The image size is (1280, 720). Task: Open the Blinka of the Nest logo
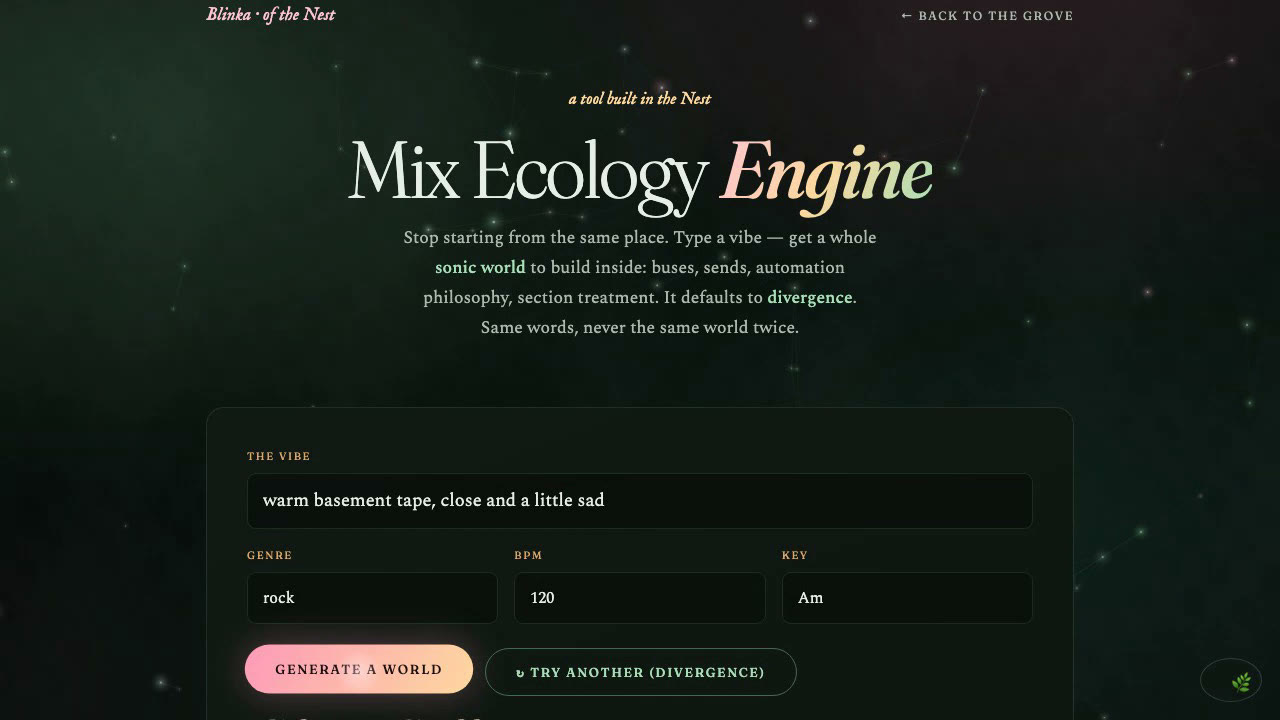[271, 14]
